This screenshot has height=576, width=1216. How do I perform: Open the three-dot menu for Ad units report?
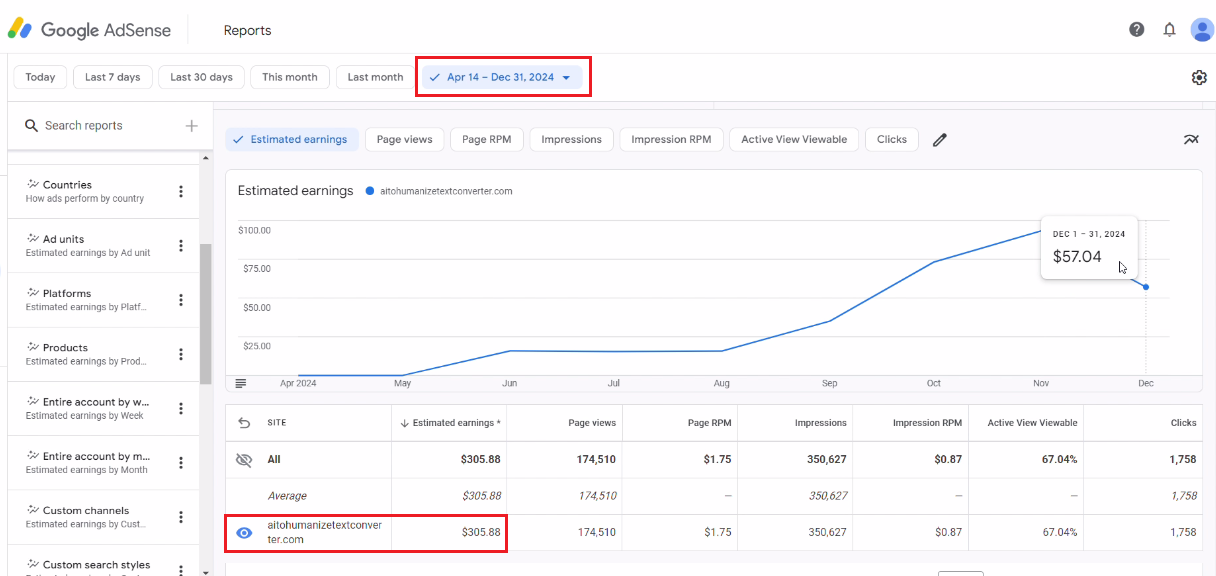tap(181, 245)
